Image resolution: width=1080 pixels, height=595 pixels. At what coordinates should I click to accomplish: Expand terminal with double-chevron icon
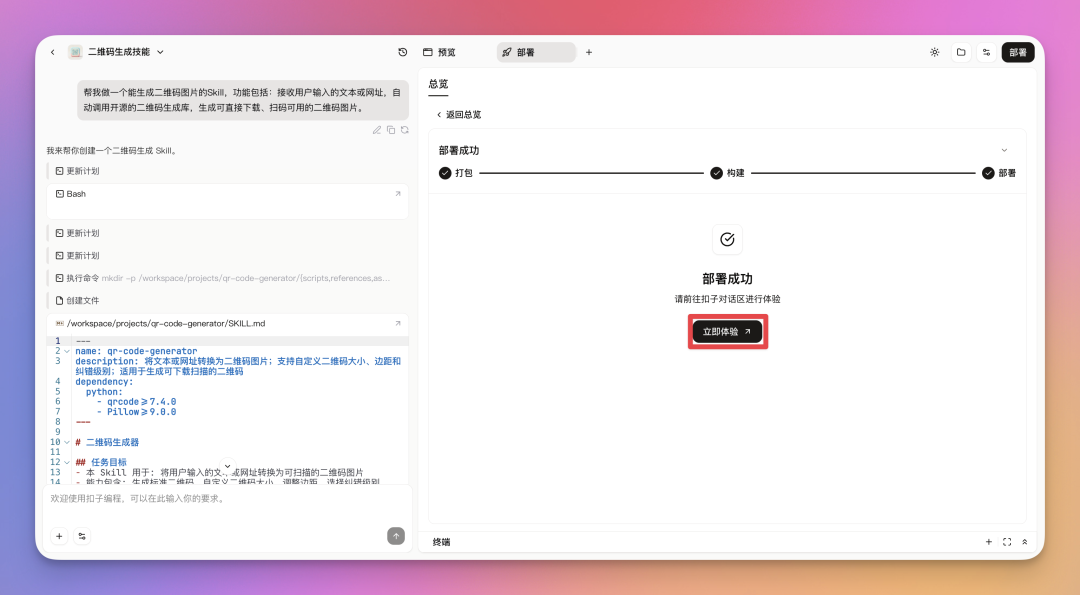1025,543
